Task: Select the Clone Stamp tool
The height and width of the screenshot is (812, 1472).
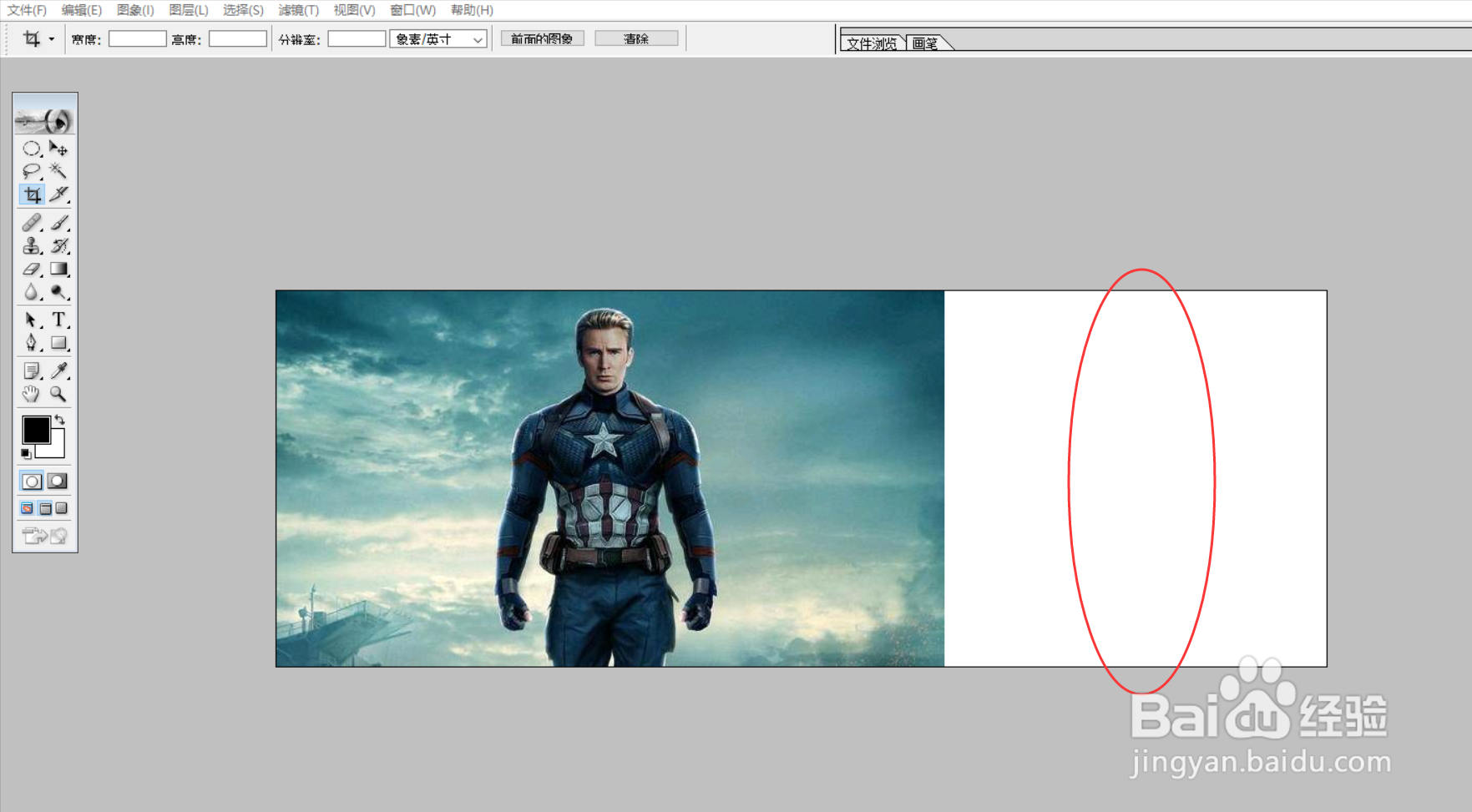Action: (32, 246)
